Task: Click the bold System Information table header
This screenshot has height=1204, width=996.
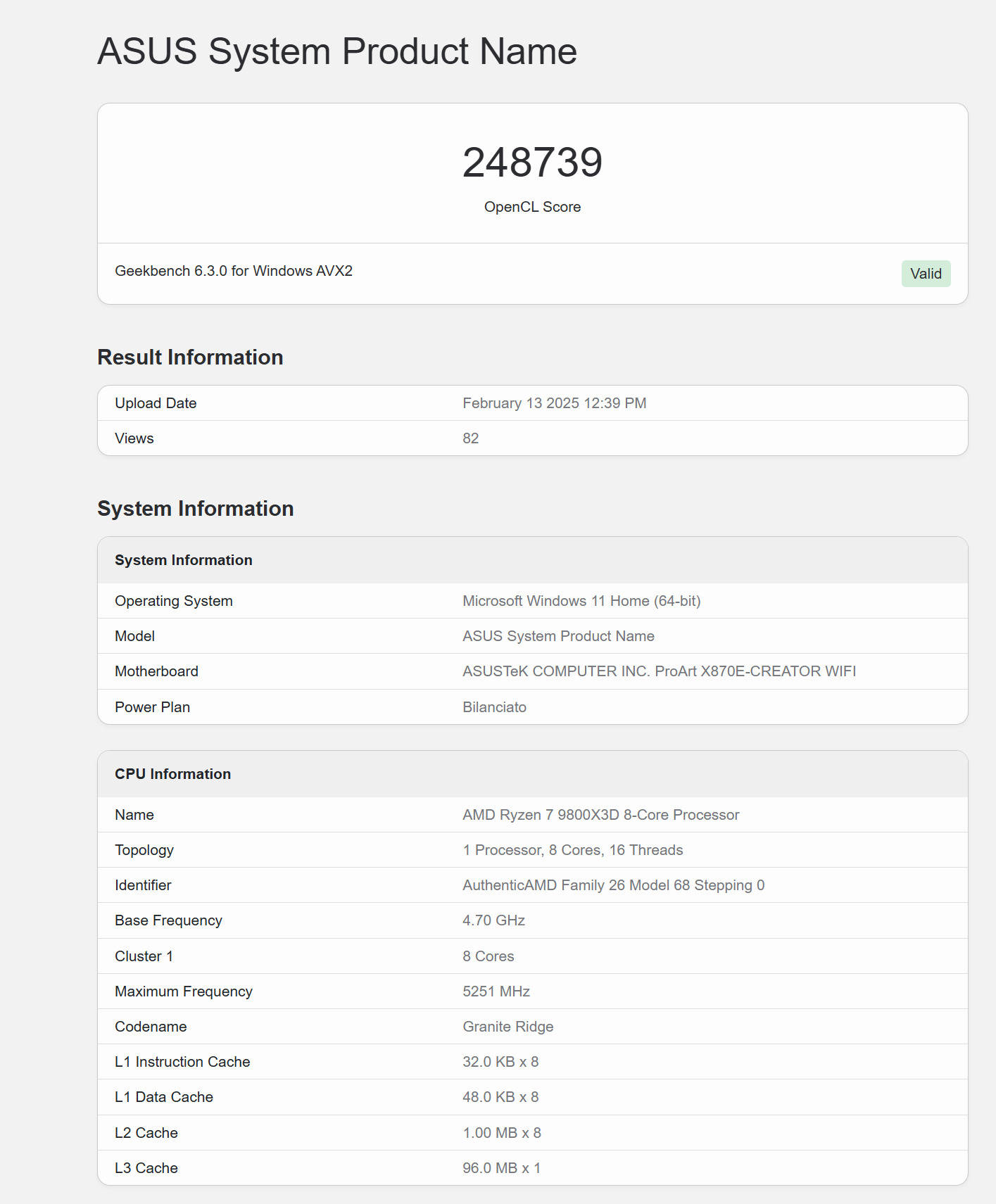Action: (x=183, y=560)
